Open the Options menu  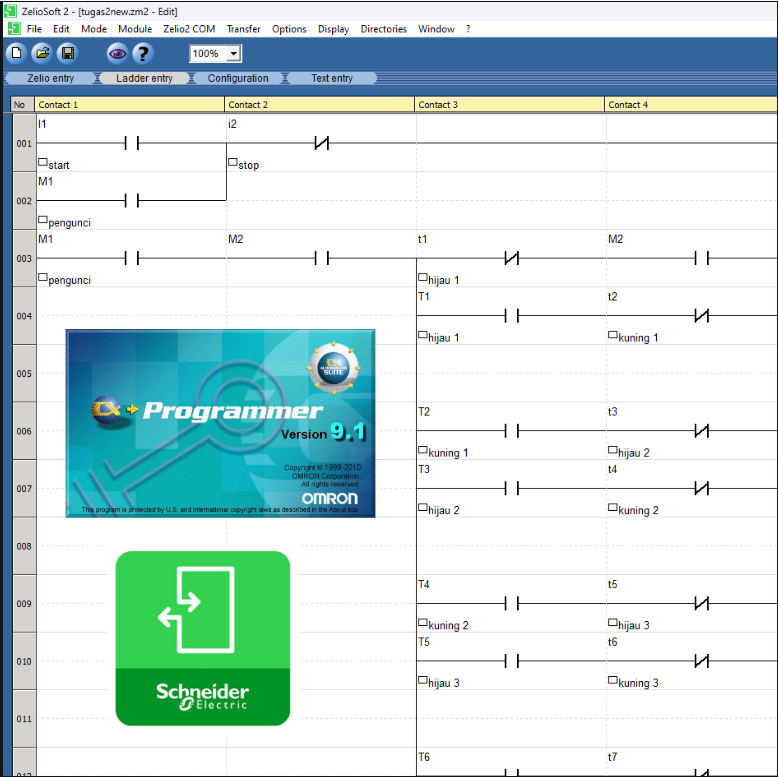coord(289,29)
